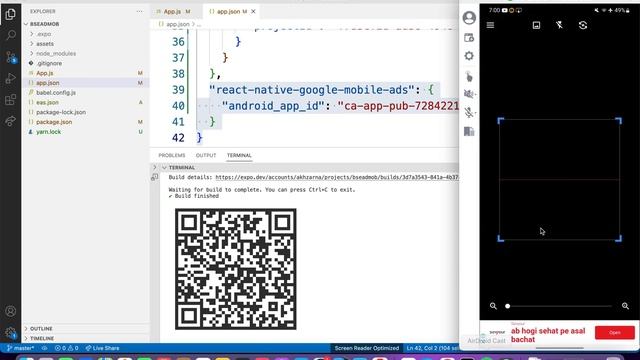The width and height of the screenshot is (640, 360).
Task: Click app.json breadcrumb path
Action: point(178,24)
